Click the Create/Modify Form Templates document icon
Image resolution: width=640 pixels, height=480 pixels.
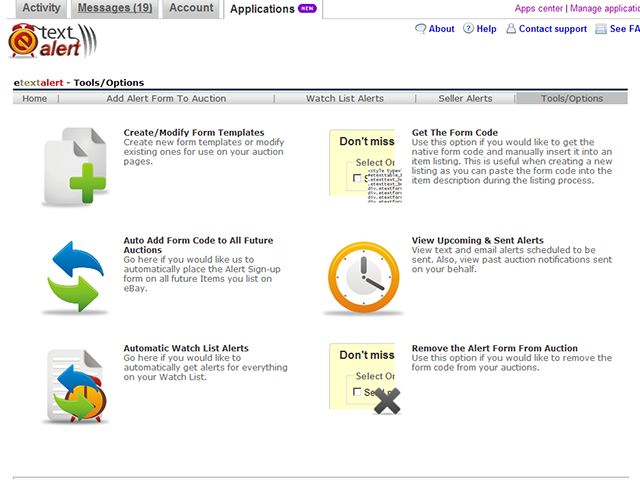[x=76, y=166]
